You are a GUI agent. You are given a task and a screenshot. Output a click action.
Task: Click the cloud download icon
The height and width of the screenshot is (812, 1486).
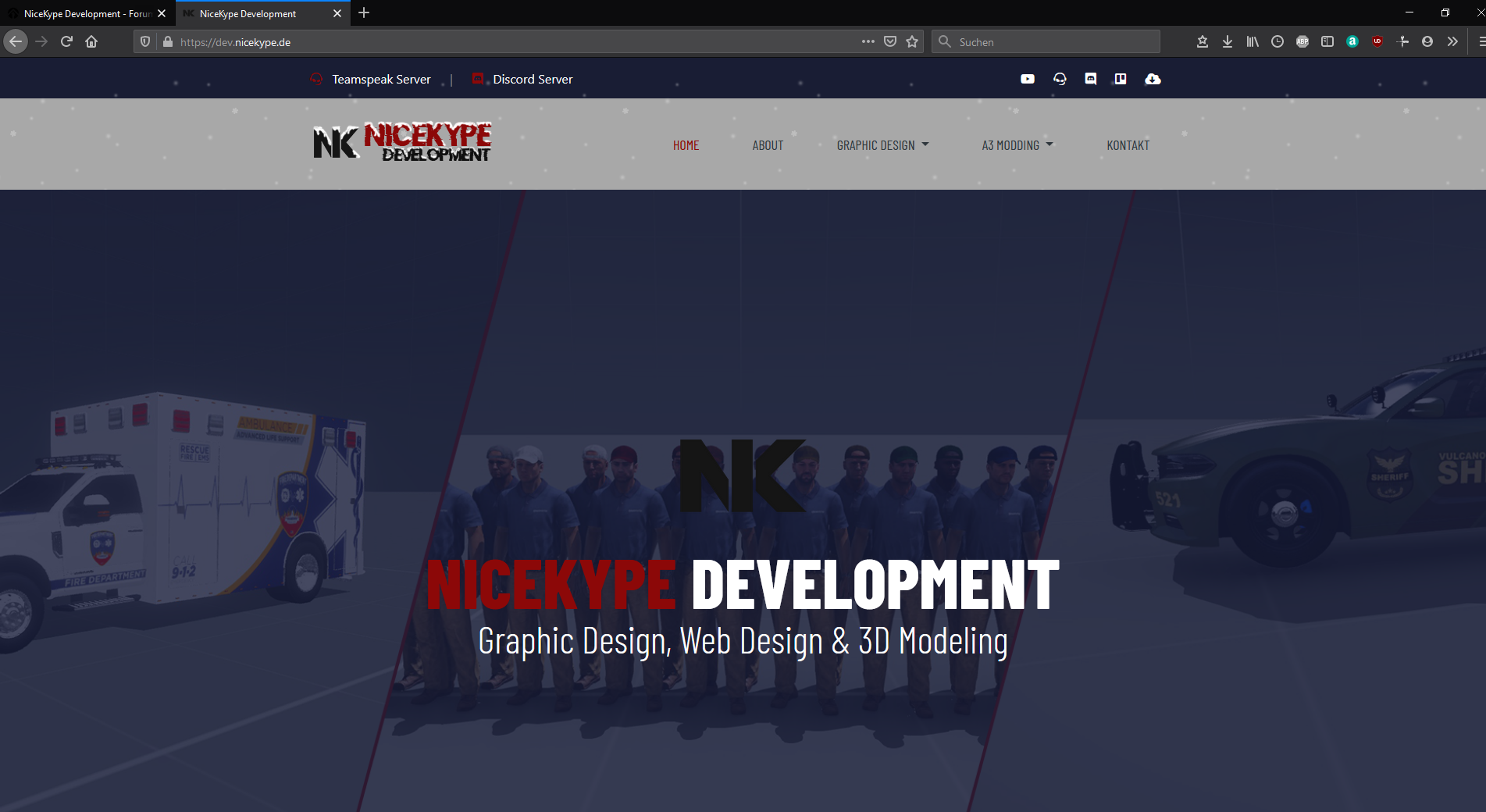(x=1153, y=79)
